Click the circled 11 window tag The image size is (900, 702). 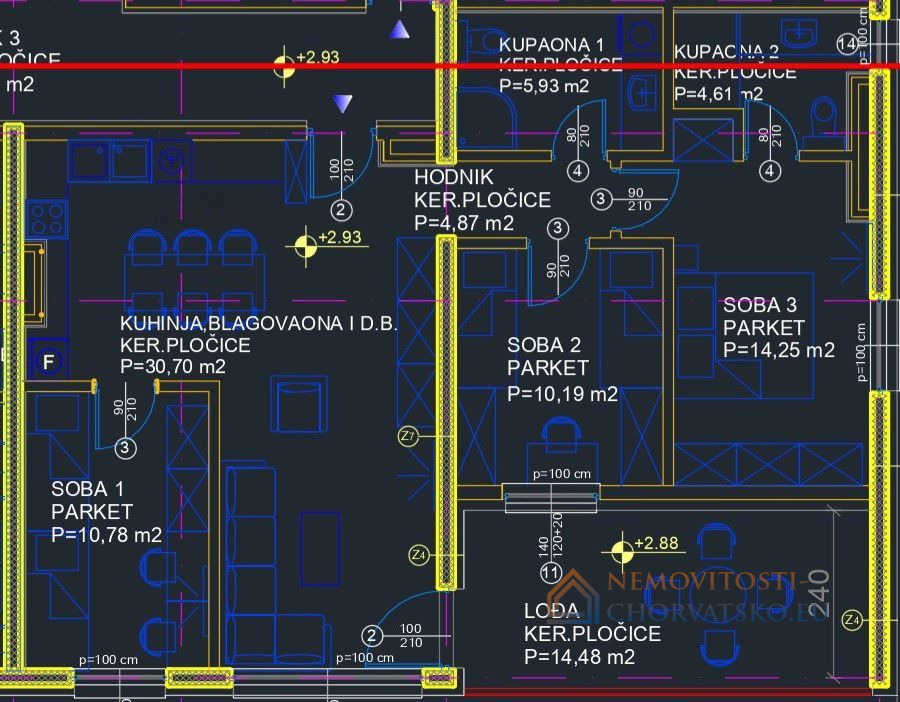[x=550, y=572]
